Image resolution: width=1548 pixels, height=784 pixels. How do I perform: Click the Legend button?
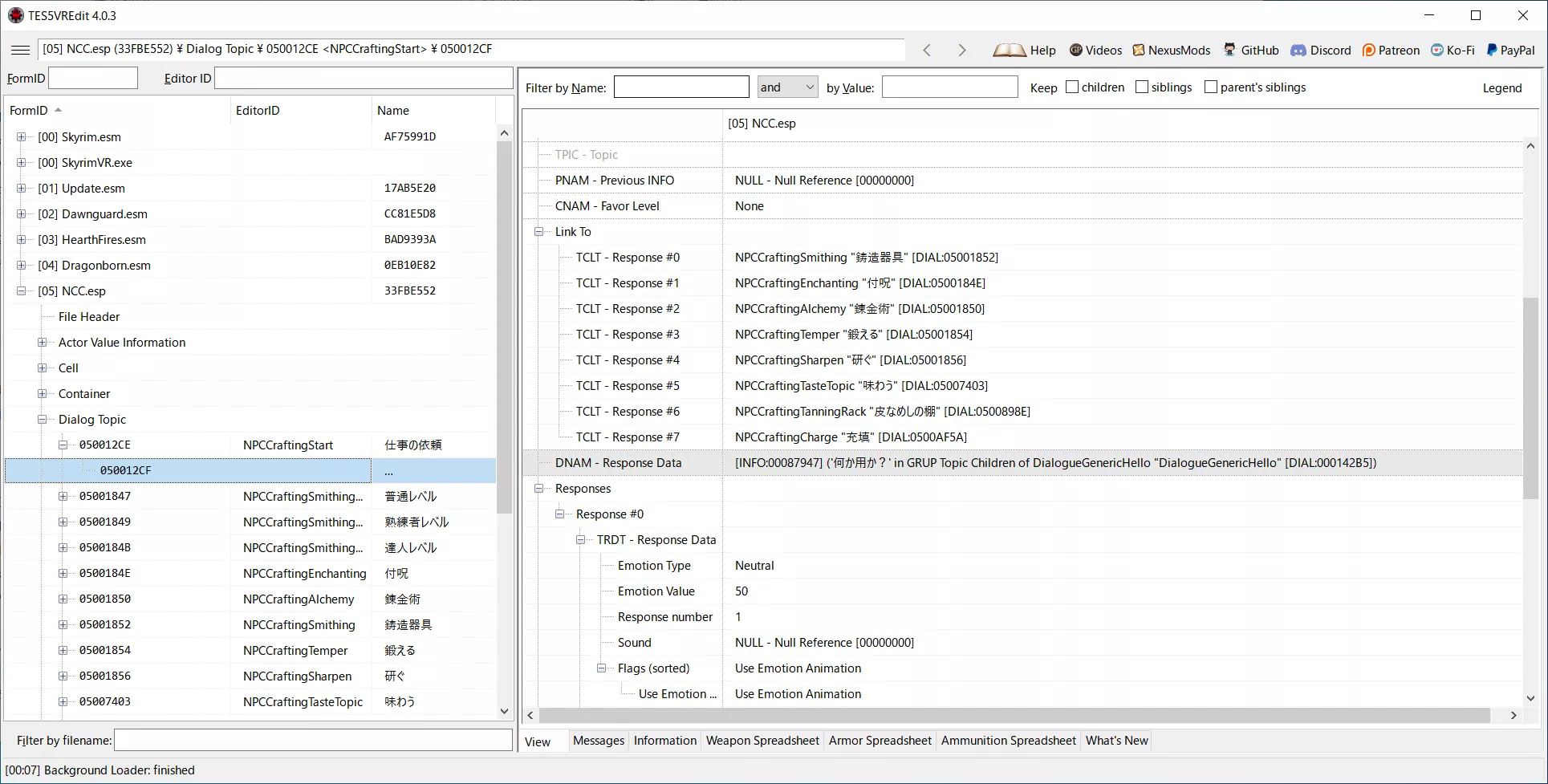click(x=1502, y=88)
